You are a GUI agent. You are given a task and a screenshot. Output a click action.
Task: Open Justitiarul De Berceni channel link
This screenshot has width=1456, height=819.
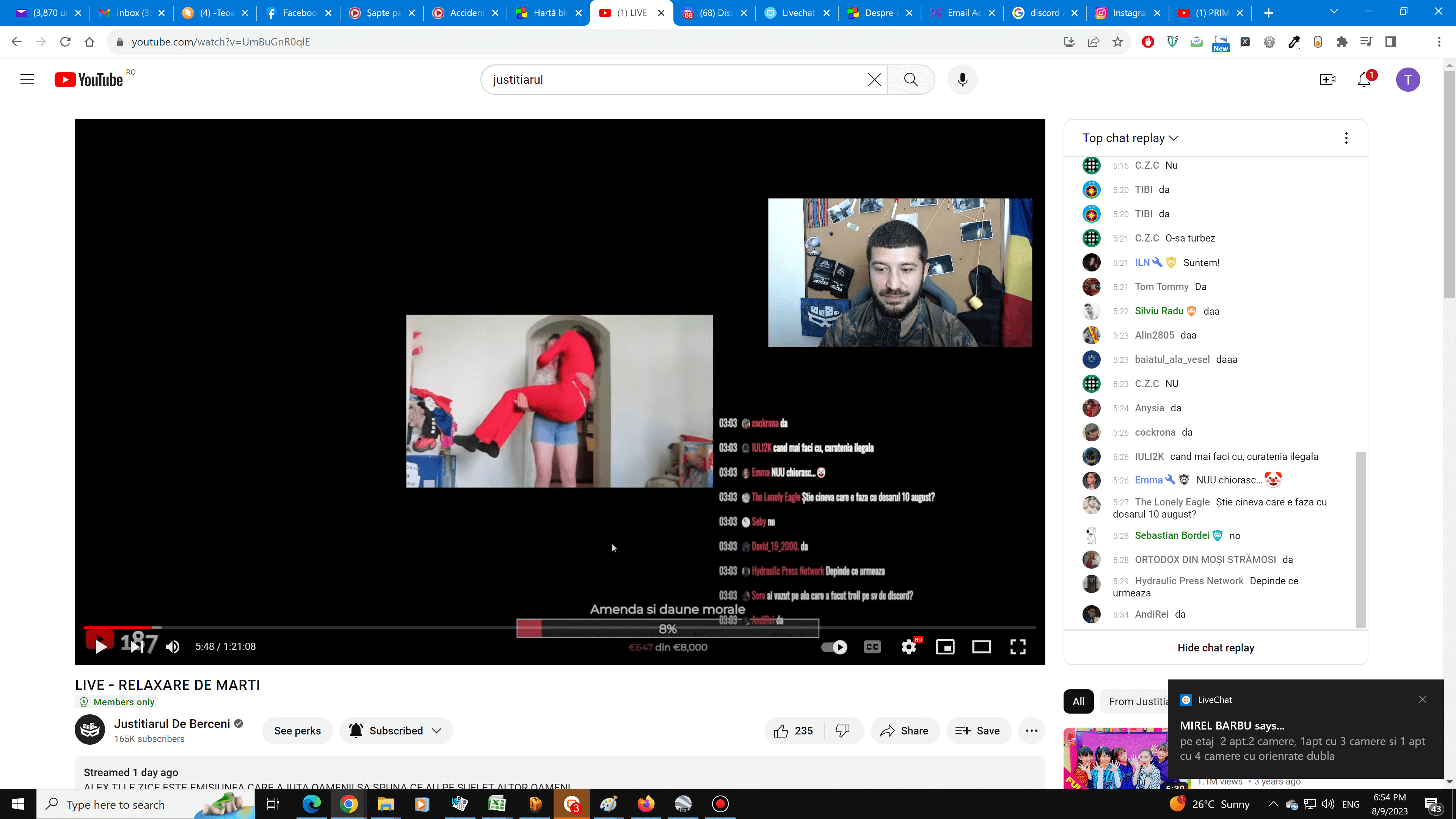pyautogui.click(x=172, y=724)
